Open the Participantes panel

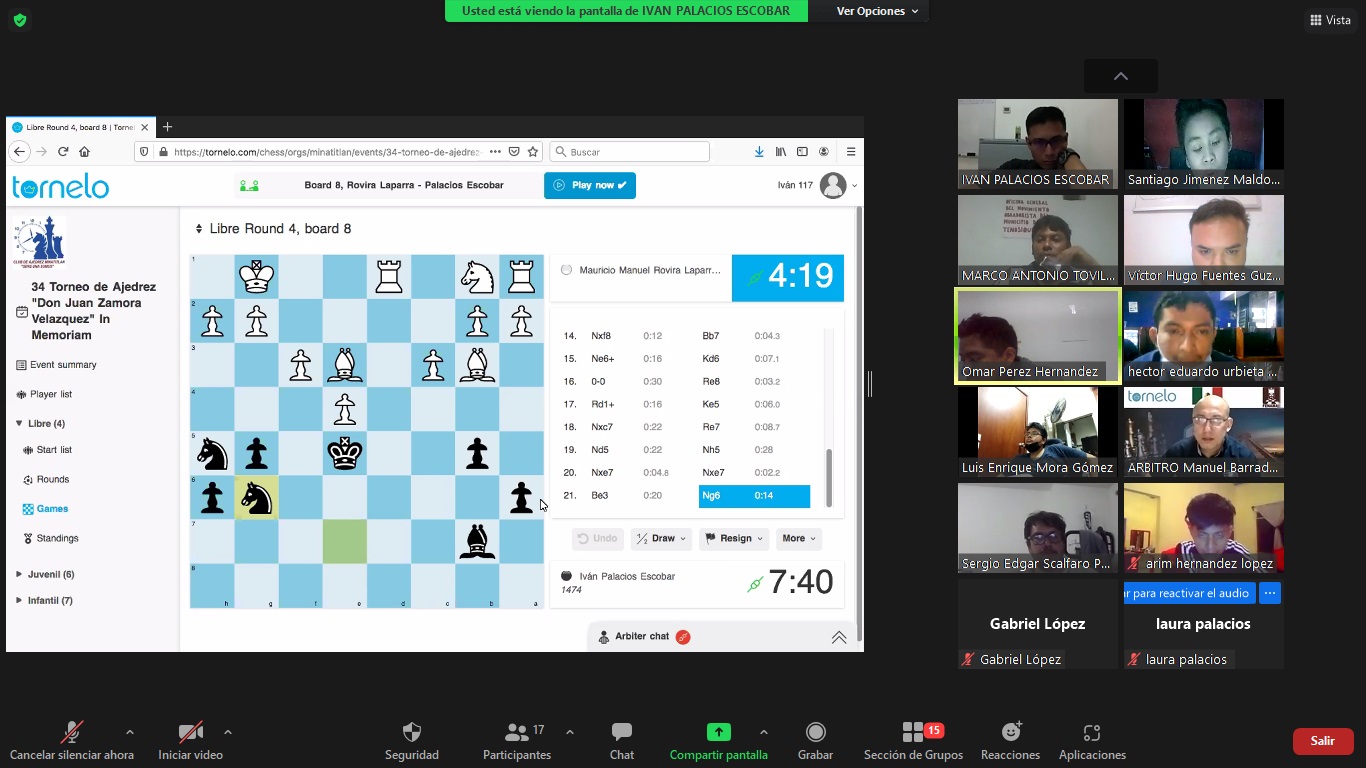click(516, 733)
